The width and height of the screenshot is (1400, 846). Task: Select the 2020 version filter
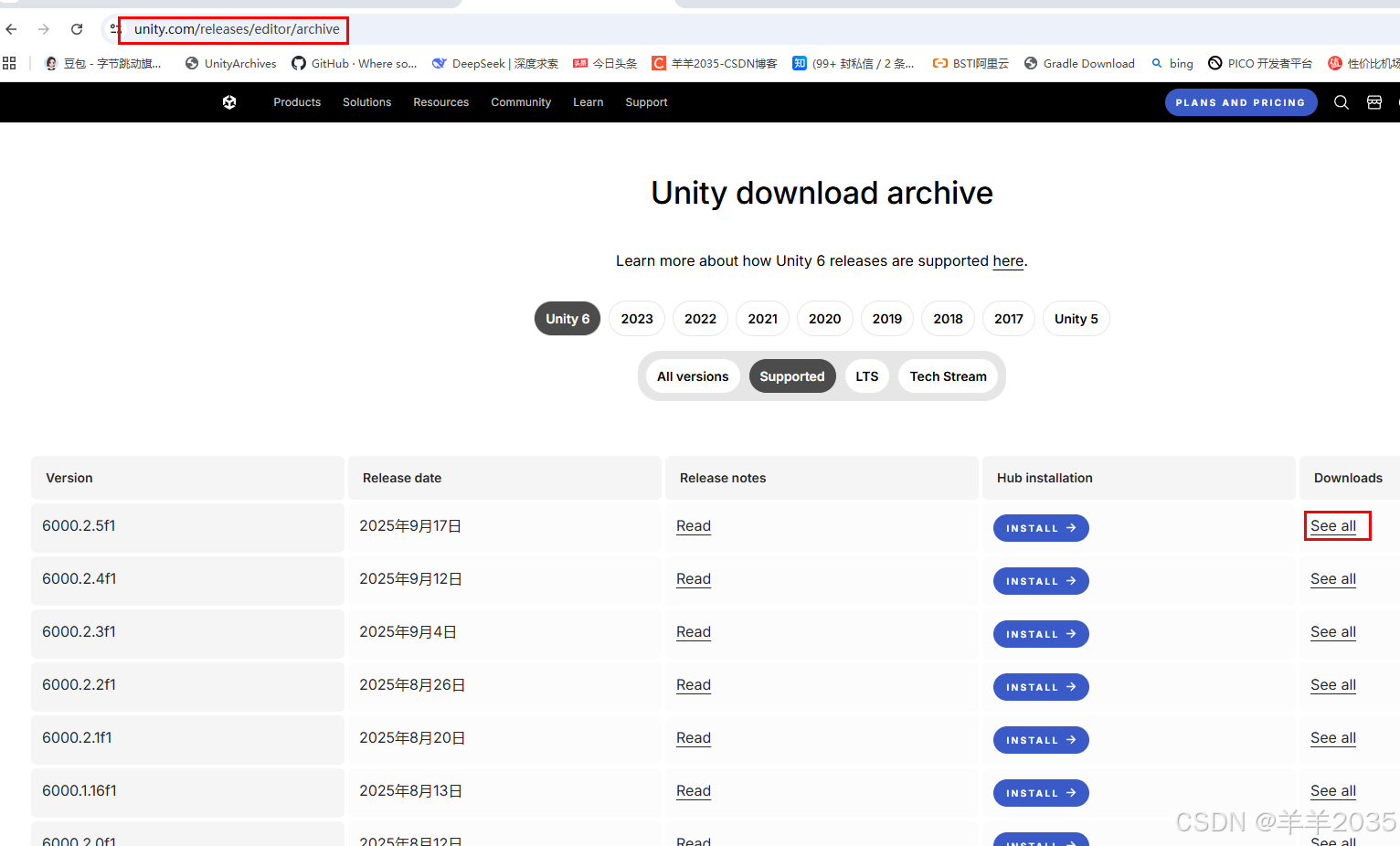pos(824,319)
